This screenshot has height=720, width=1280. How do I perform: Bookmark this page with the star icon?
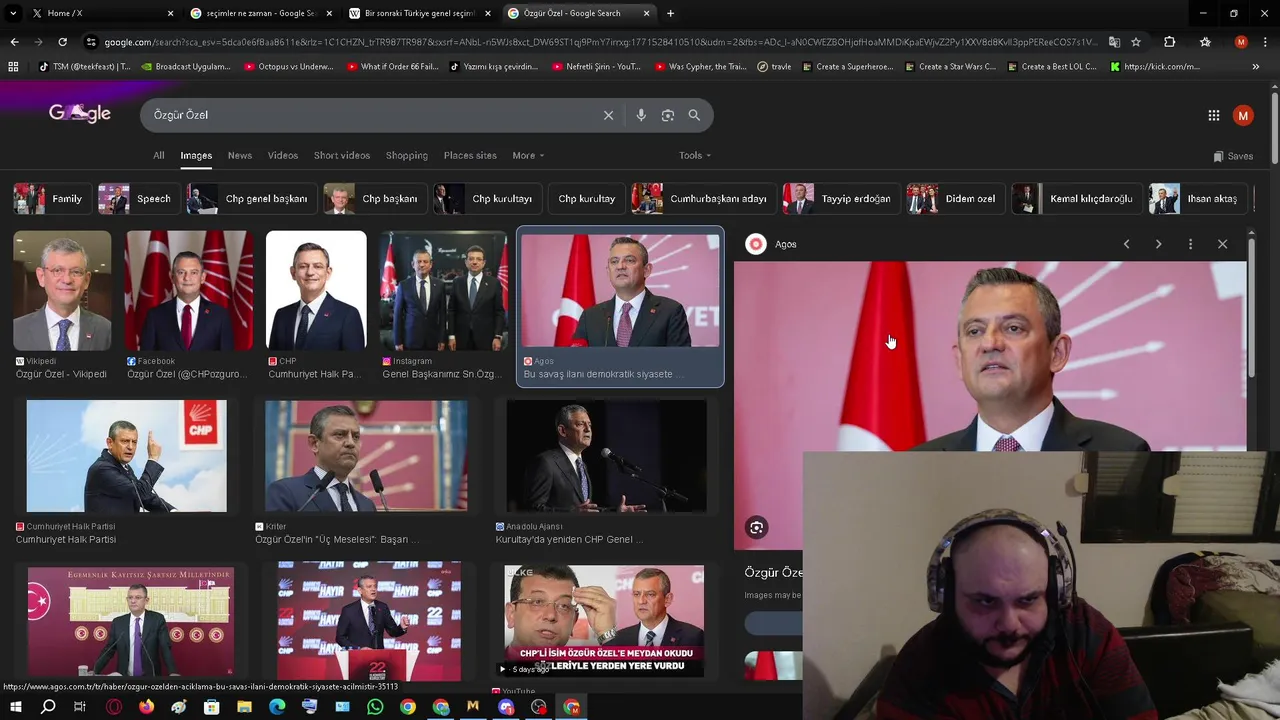tap(1136, 42)
